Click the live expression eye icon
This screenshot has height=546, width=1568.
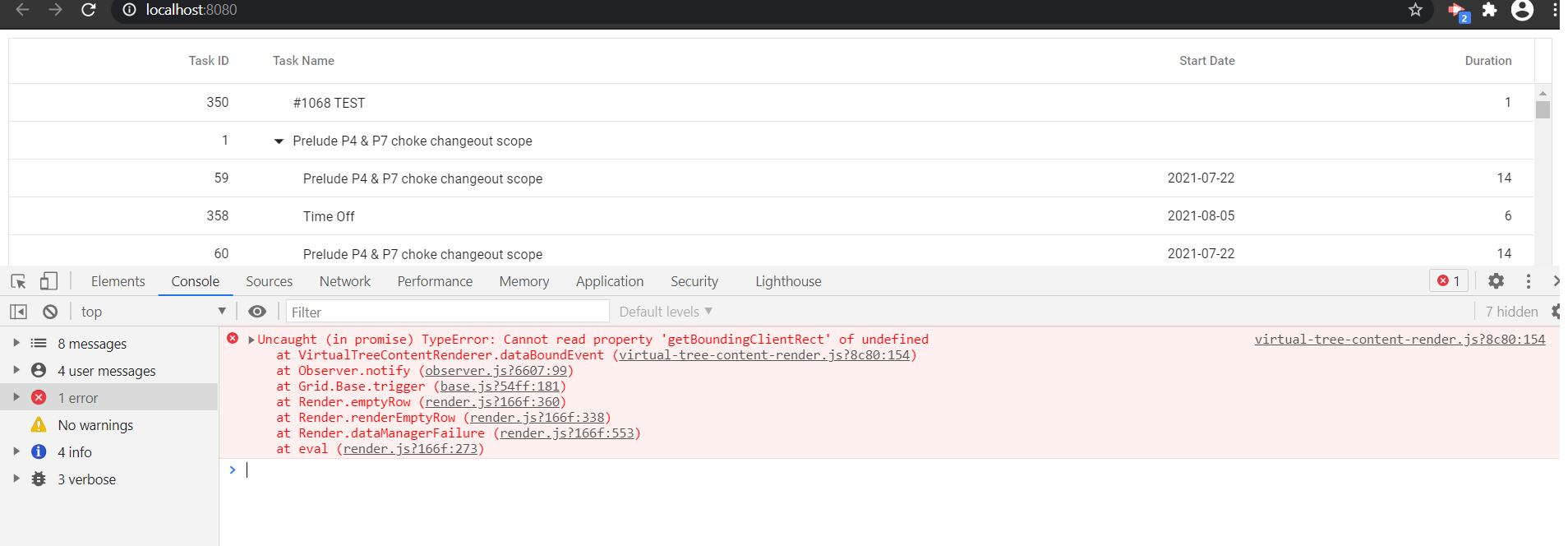257,312
